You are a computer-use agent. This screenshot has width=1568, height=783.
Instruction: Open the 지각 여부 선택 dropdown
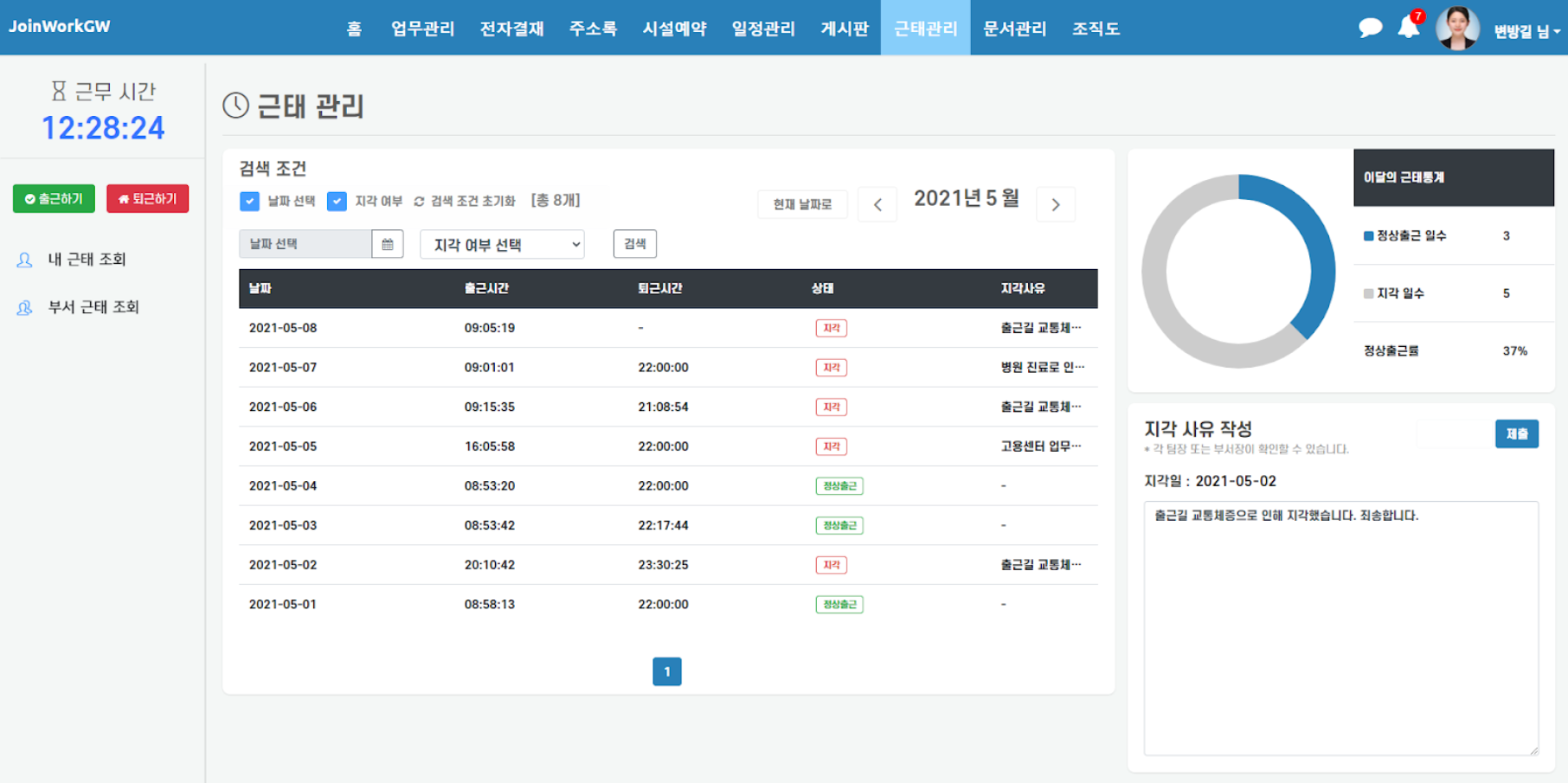[501, 244]
